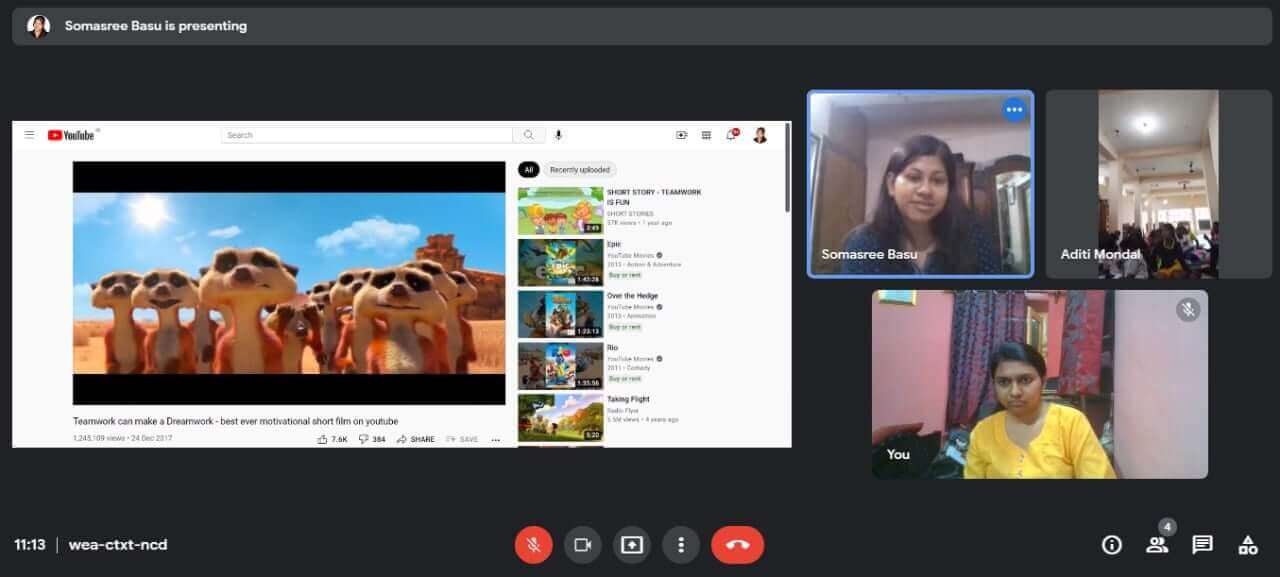Select the All filter chip
1280x577 pixels.
point(529,170)
